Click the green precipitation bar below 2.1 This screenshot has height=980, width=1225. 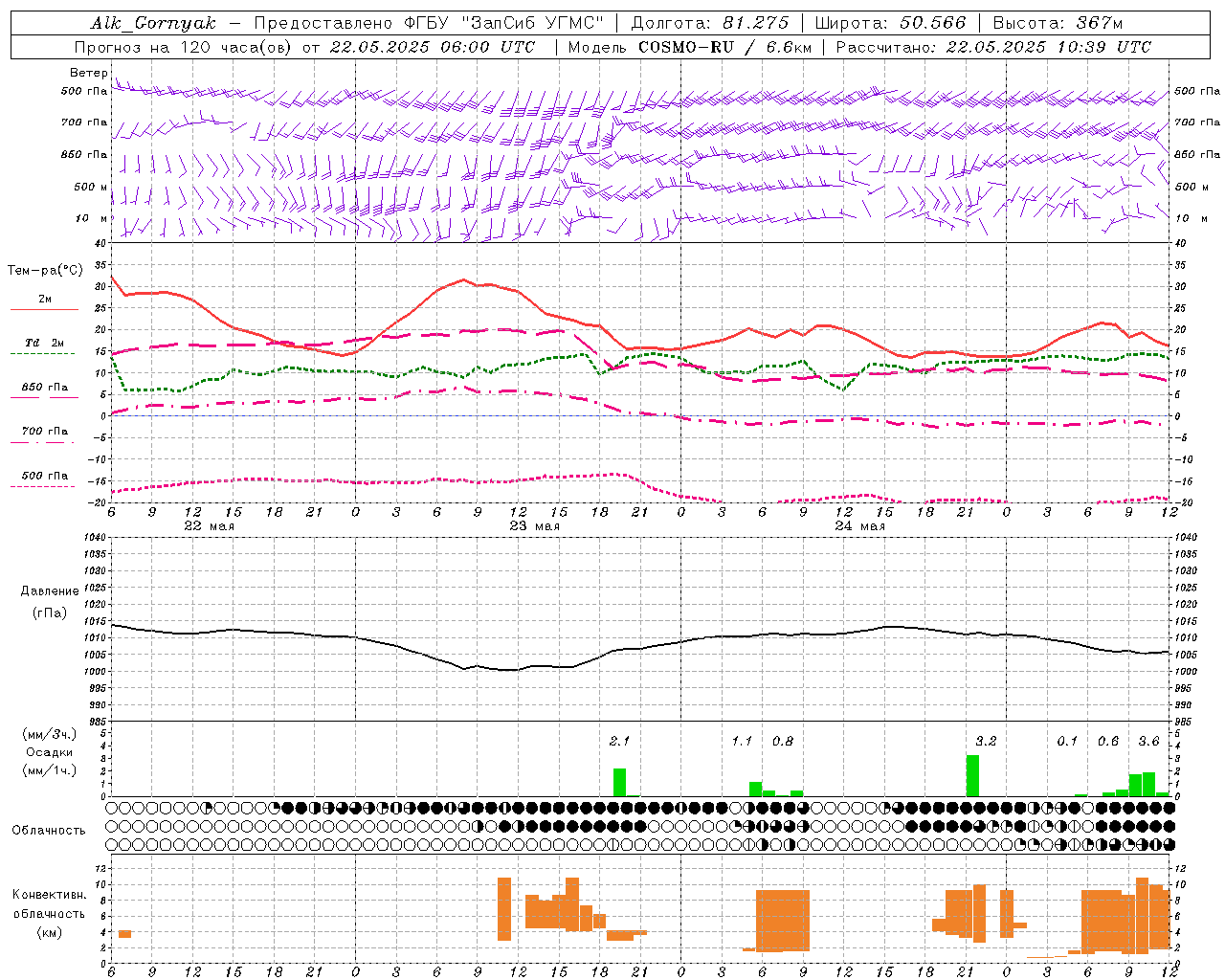pos(619,783)
